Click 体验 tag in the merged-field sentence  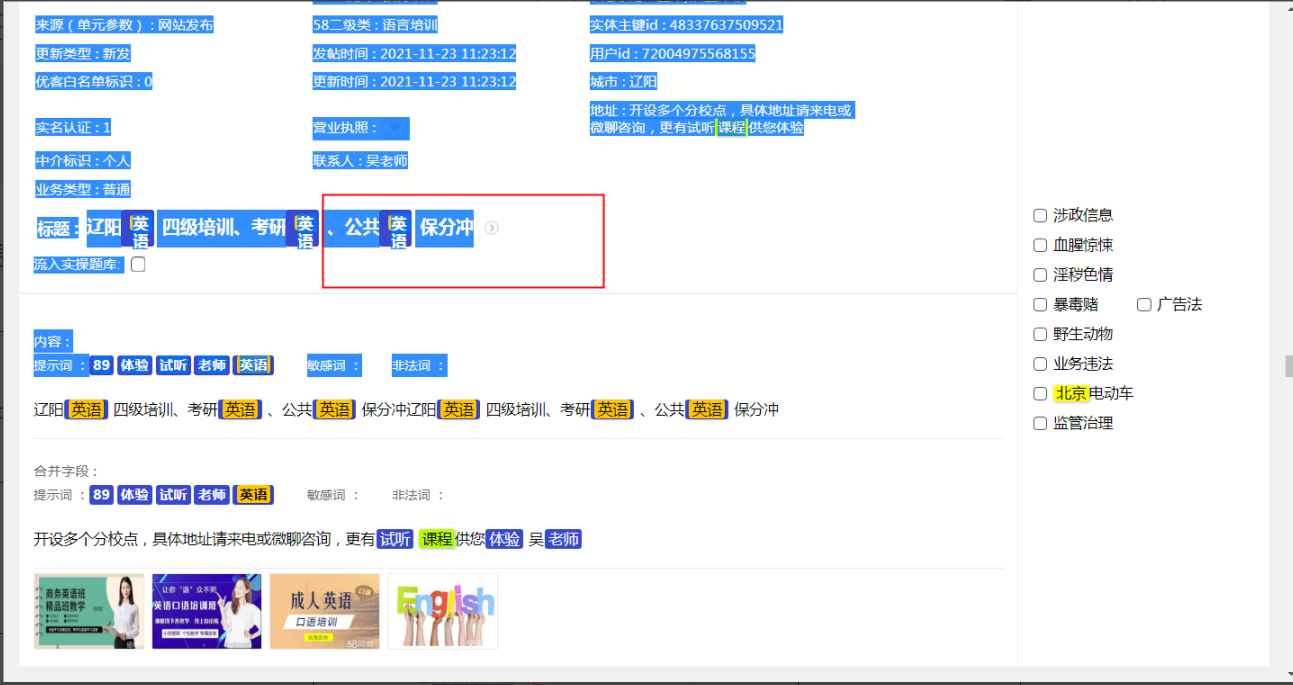coord(505,540)
